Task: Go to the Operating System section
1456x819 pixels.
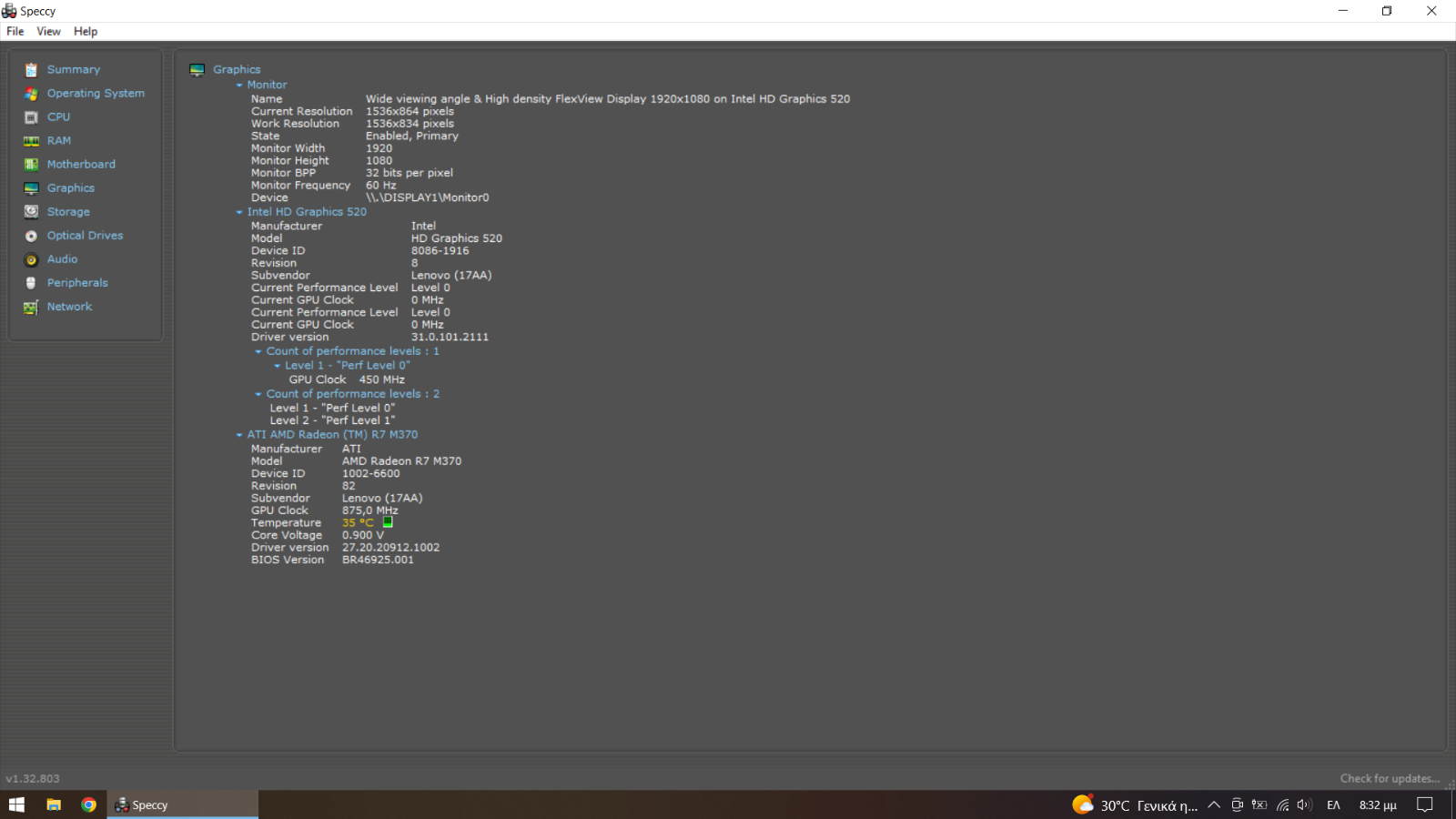Action: coord(96,94)
